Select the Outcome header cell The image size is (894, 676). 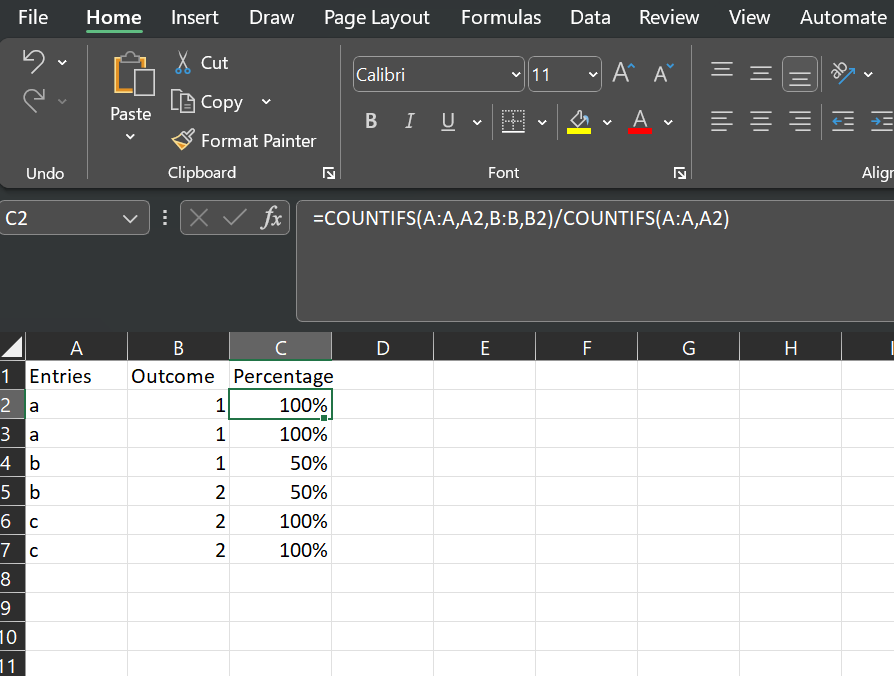(178, 376)
